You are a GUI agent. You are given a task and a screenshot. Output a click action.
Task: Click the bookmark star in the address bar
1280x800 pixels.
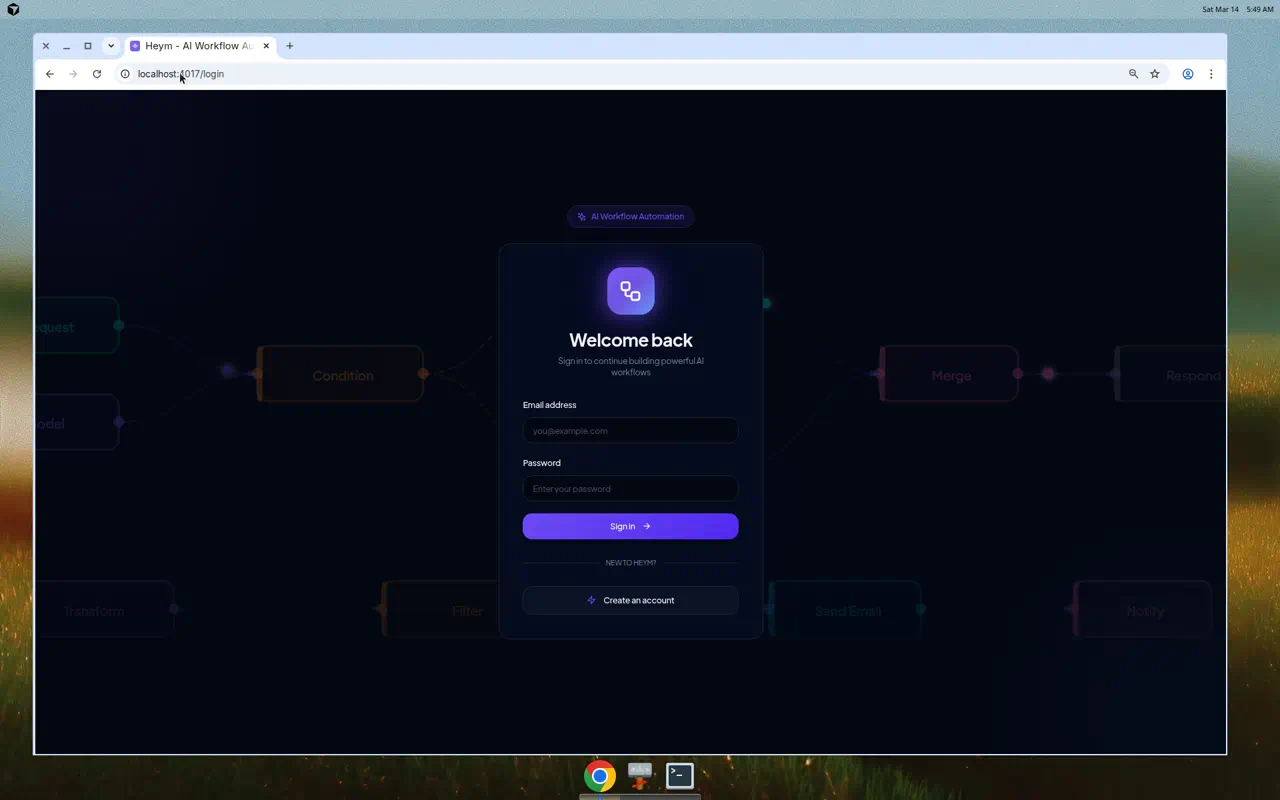(x=1155, y=74)
